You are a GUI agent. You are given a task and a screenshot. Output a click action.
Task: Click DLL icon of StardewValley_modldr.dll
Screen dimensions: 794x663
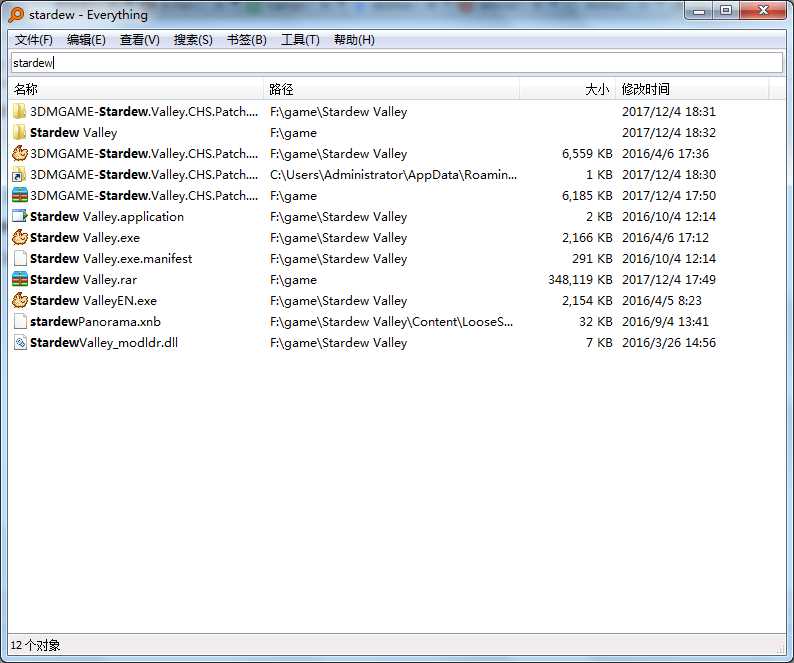(x=19, y=343)
